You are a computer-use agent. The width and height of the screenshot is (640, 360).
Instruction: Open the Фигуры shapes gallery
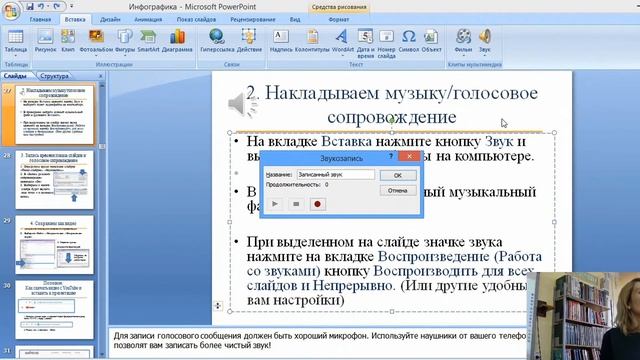point(125,41)
